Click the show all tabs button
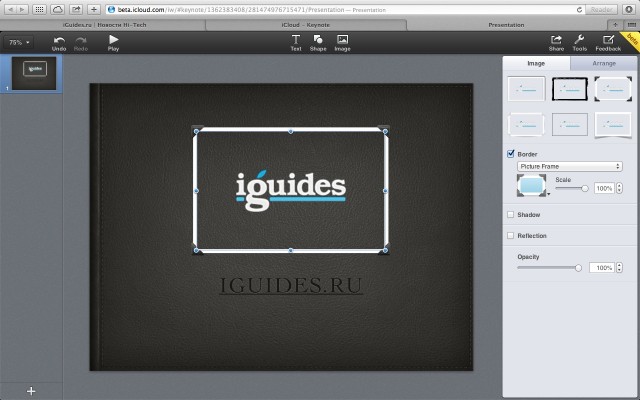 pyautogui.click(x=631, y=25)
